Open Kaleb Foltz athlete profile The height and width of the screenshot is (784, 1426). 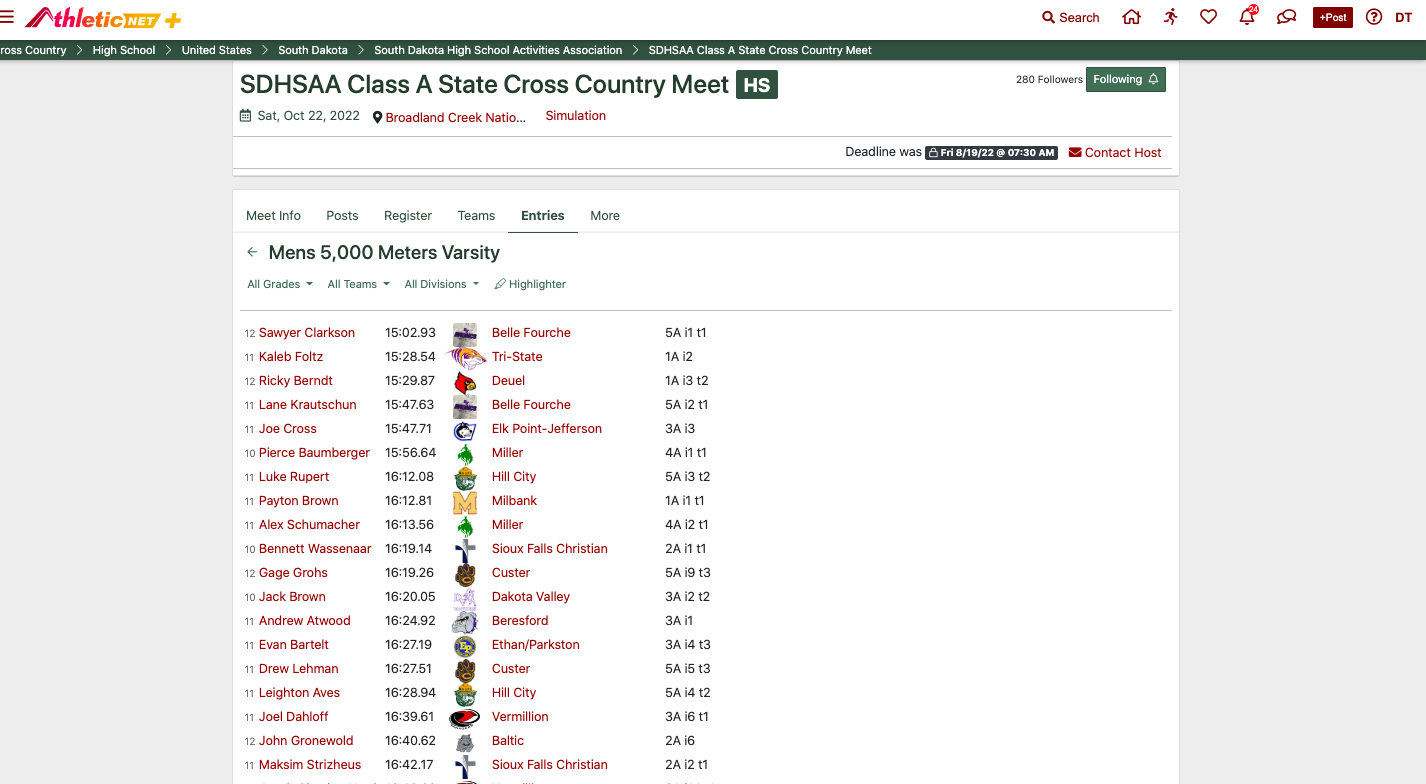point(291,357)
